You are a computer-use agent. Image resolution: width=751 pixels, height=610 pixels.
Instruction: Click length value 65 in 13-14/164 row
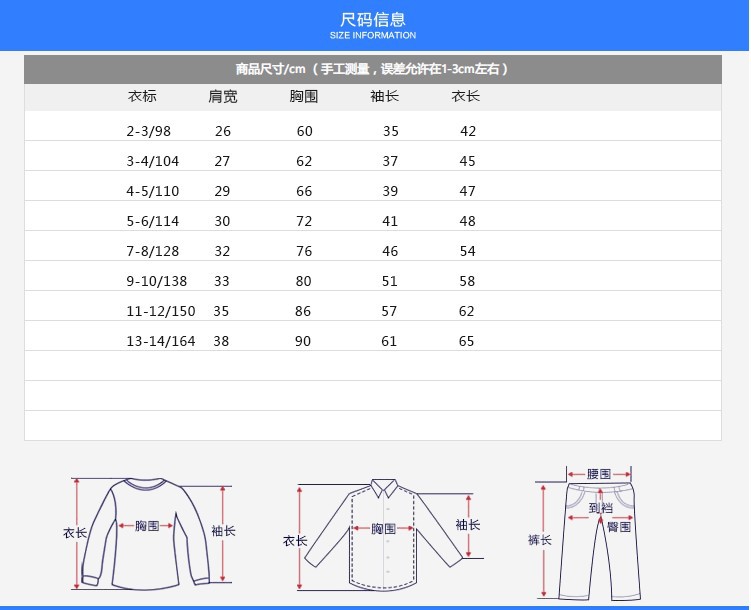(x=467, y=341)
